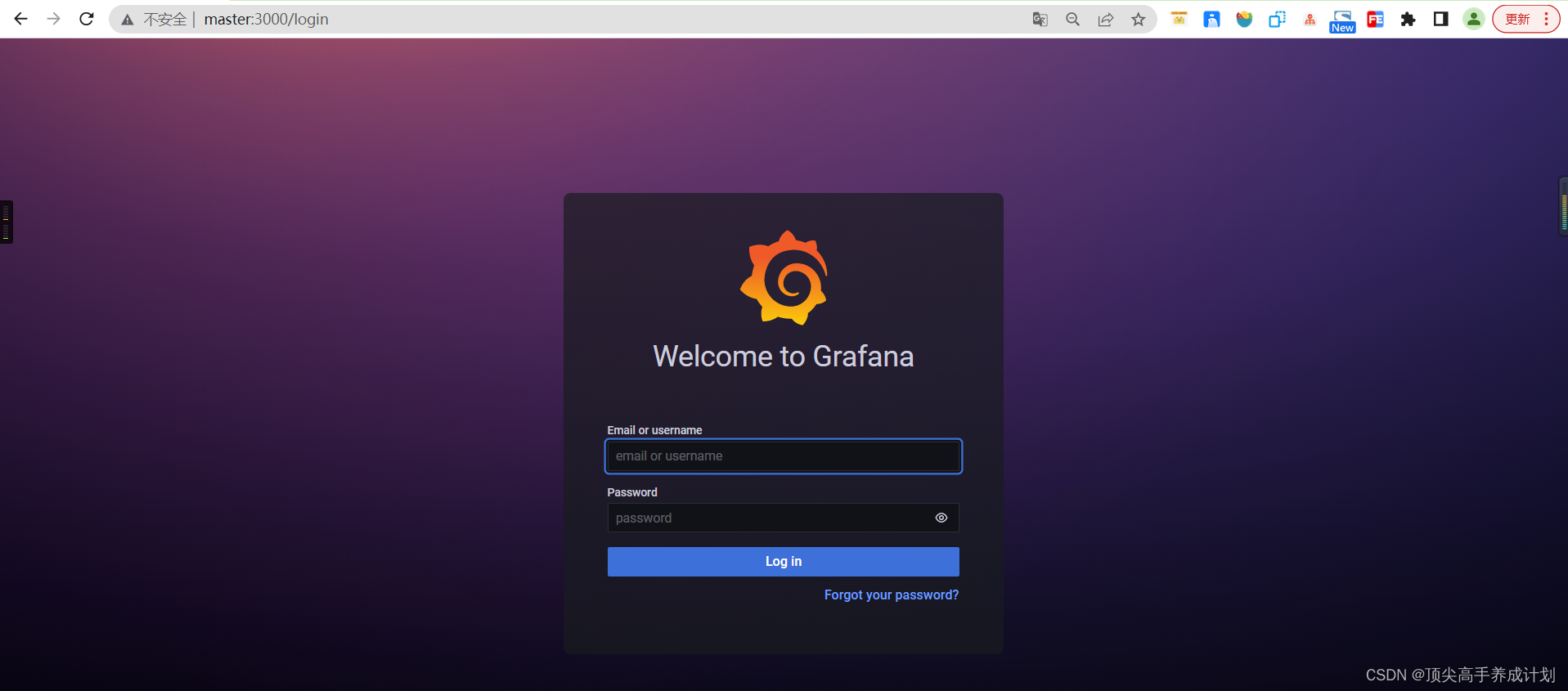The height and width of the screenshot is (691, 1568).
Task: Click the Email or username label
Action: (654, 430)
